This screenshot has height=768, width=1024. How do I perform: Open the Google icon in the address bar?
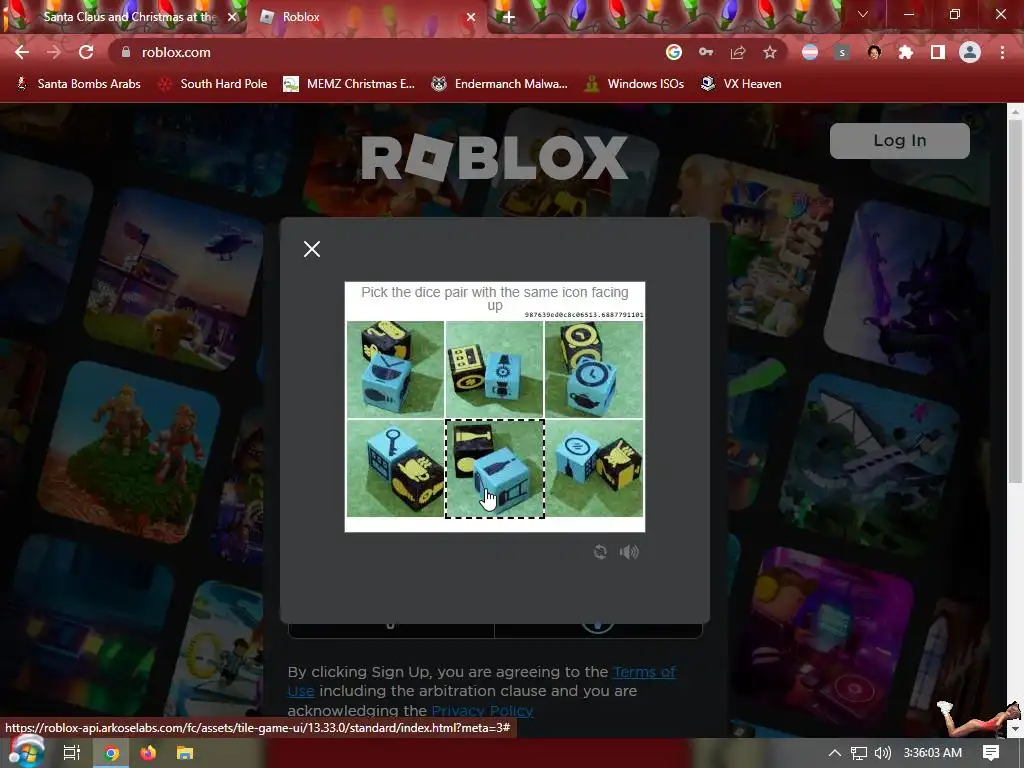(673, 52)
